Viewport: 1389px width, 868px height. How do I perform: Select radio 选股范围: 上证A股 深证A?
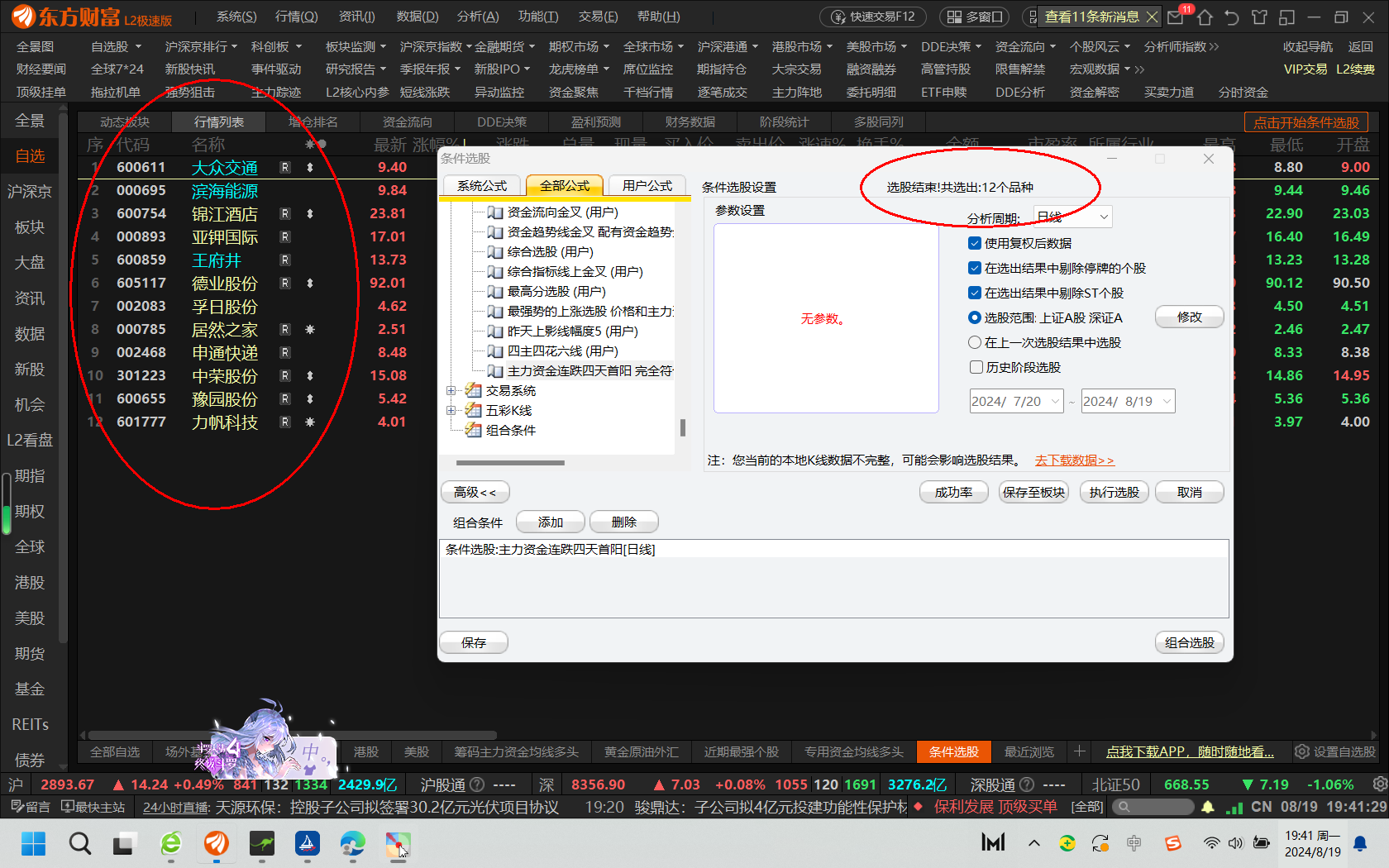[975, 317]
